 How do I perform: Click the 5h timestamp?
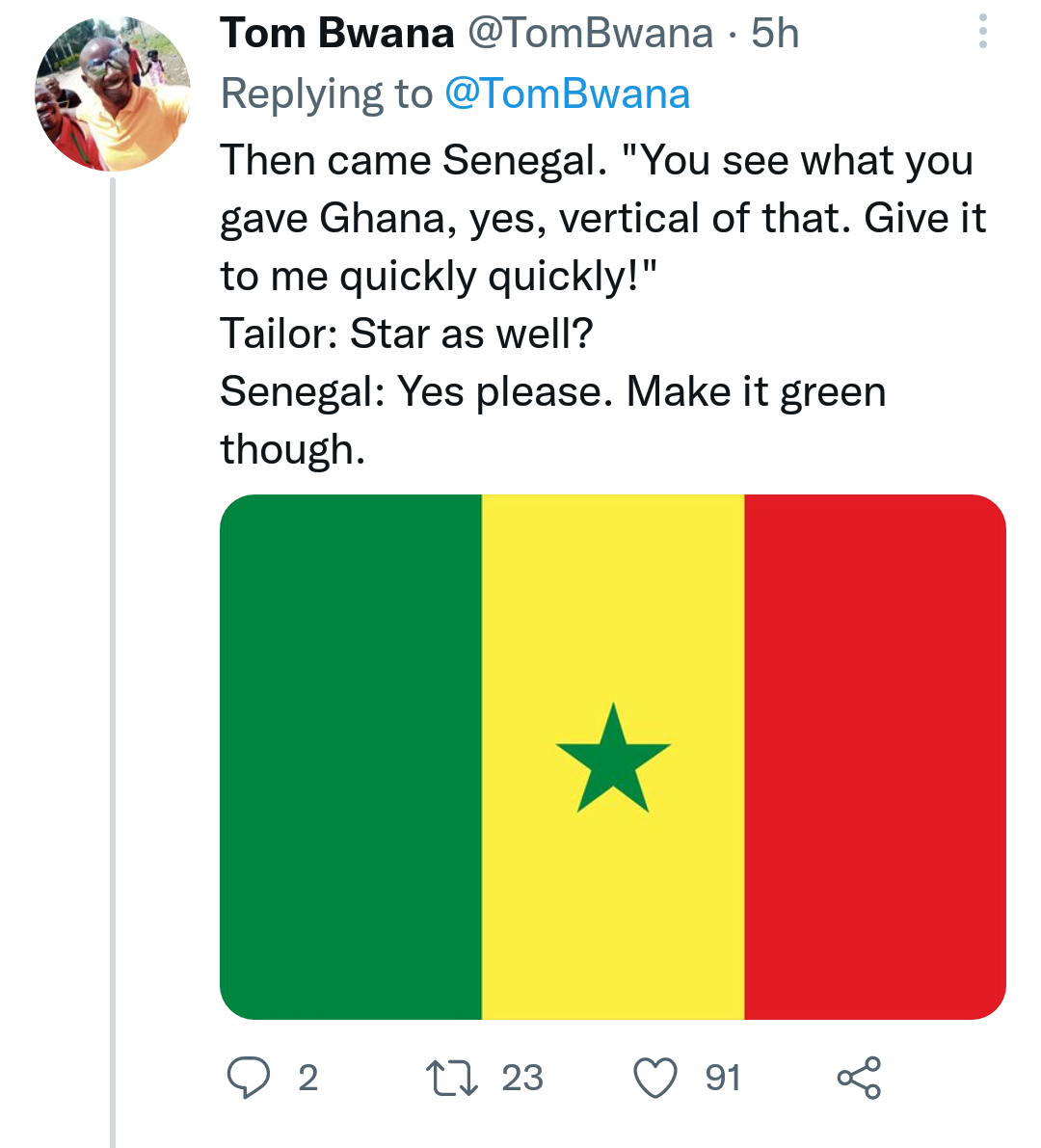[775, 34]
